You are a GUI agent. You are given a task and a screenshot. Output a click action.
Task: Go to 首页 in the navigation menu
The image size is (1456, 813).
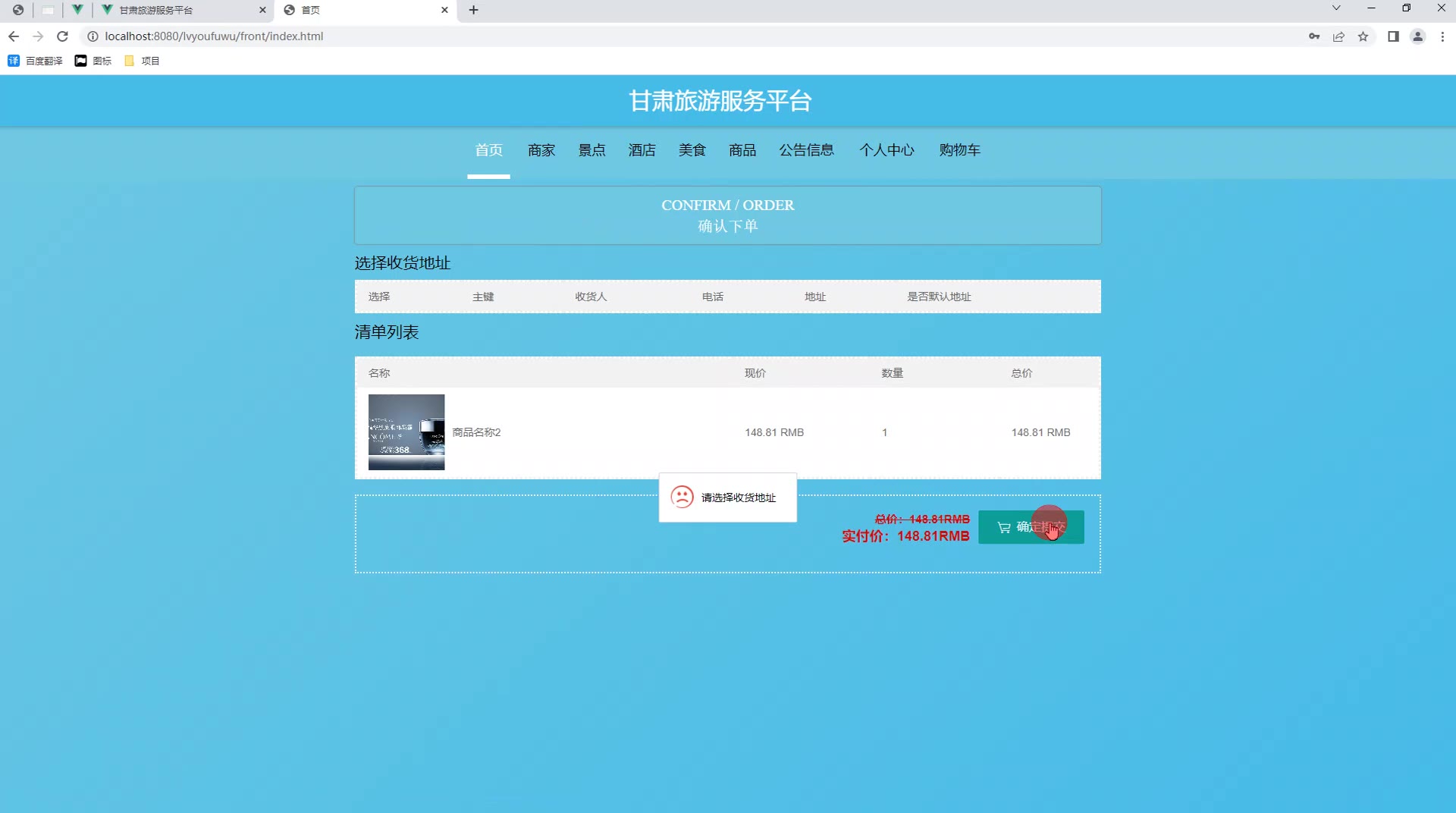click(488, 150)
